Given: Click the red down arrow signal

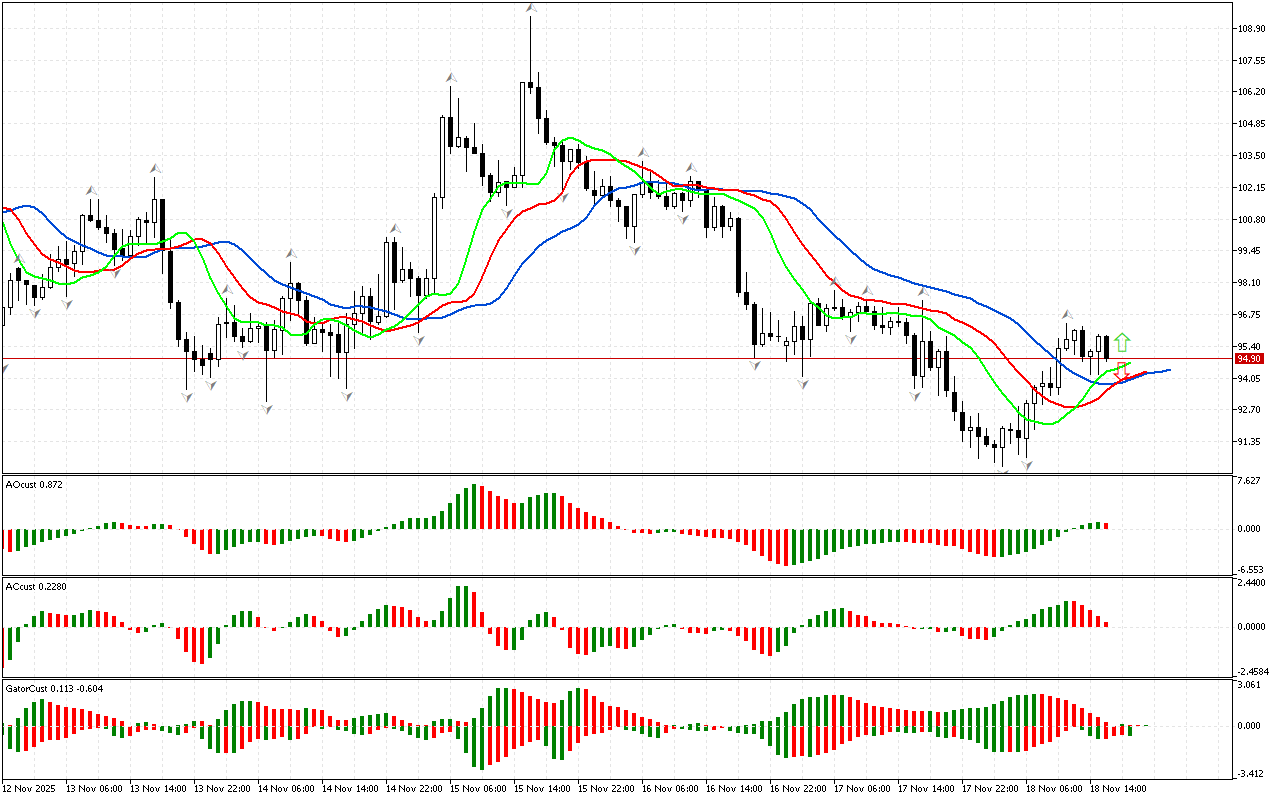Looking at the screenshot, I should pos(1123,371).
